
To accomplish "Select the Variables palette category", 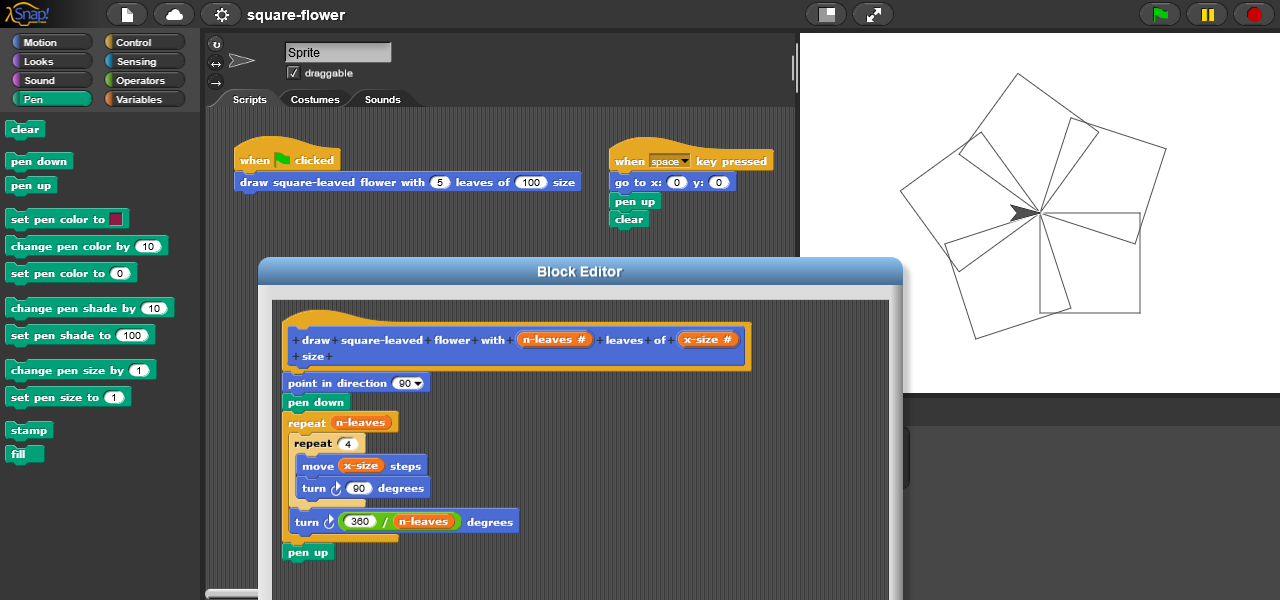I will [x=145, y=99].
